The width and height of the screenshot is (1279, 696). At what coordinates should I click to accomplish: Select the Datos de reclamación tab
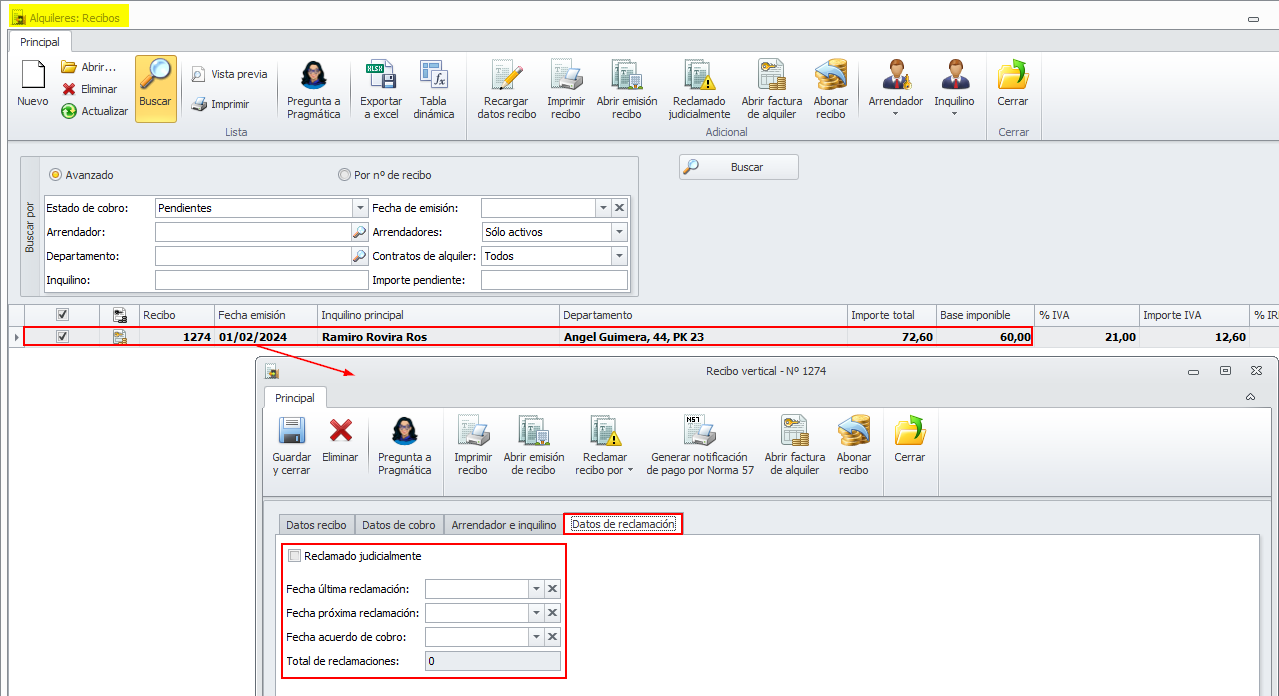(623, 524)
